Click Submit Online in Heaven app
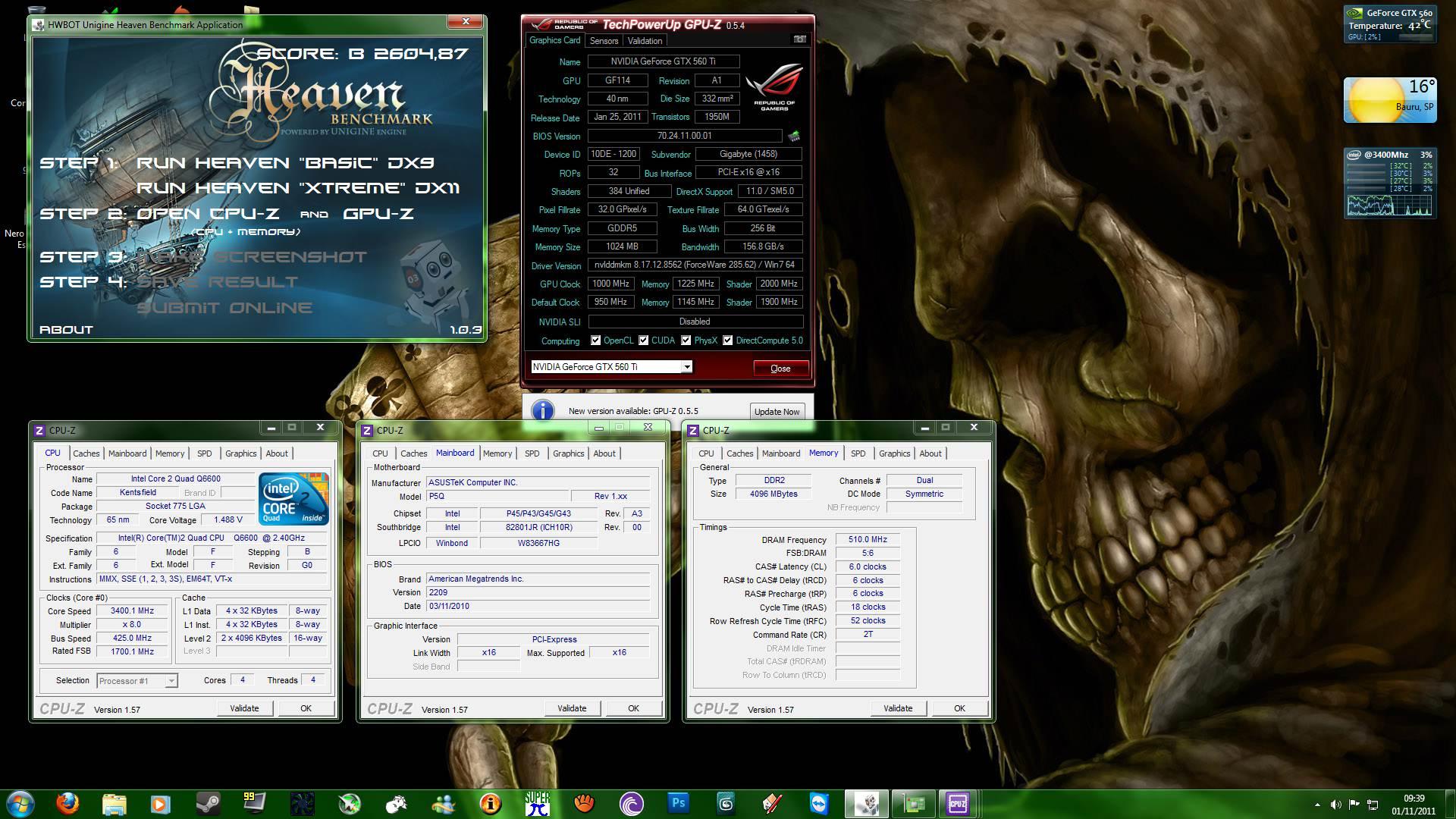This screenshot has width=1456, height=819. [224, 308]
